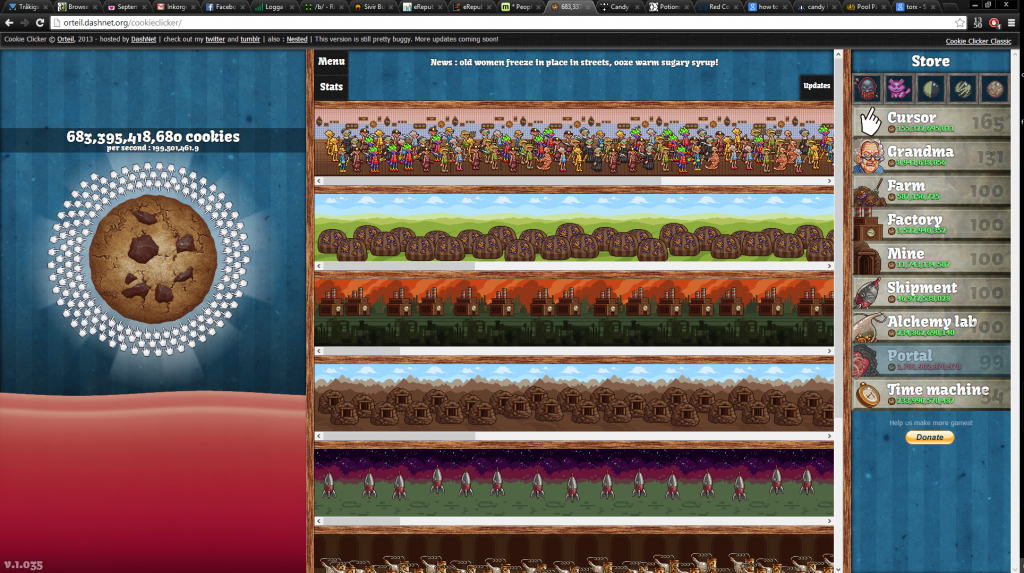The image size is (1024, 573).
Task: Purchase a Factory from the store
Action: point(931,223)
